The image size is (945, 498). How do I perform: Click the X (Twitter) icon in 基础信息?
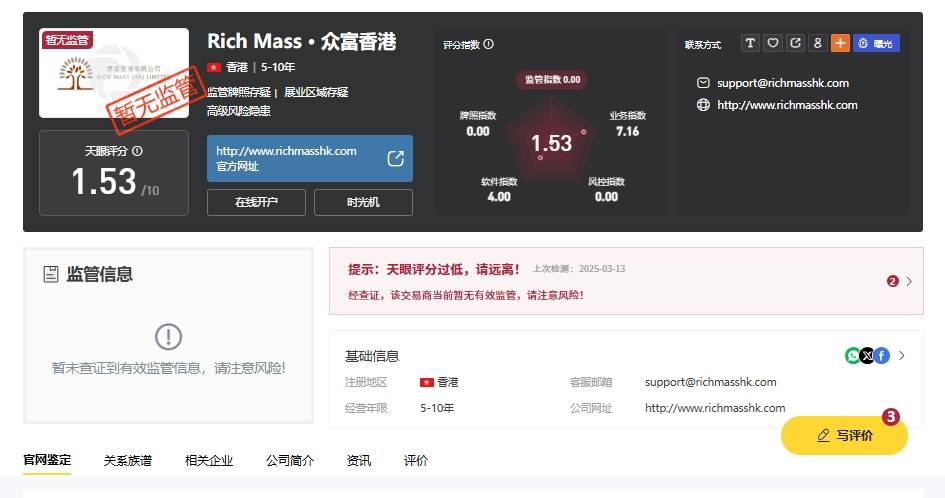(x=867, y=356)
